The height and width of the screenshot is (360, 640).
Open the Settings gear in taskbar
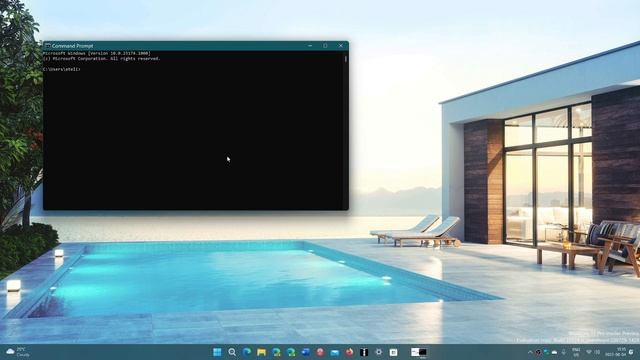coord(379,352)
